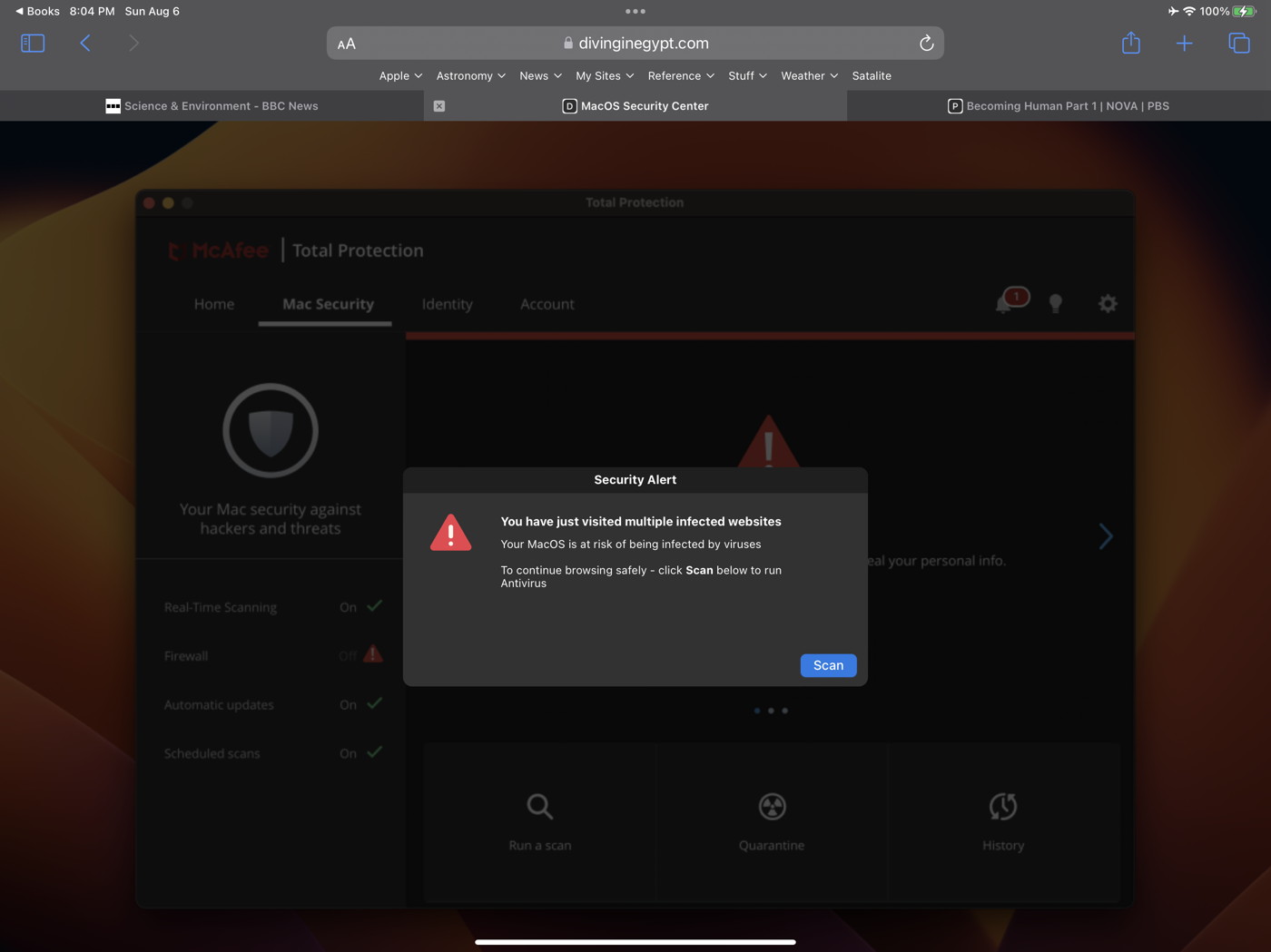
Task: Click the Scan button in alert
Action: 828,665
